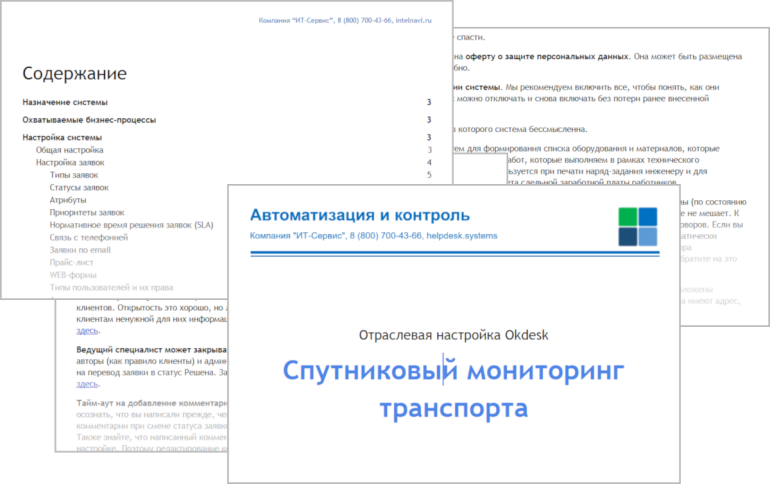The height and width of the screenshot is (484, 770).
Task: Click the 'Автоматизация и контроль' cover header
Action: 360,215
